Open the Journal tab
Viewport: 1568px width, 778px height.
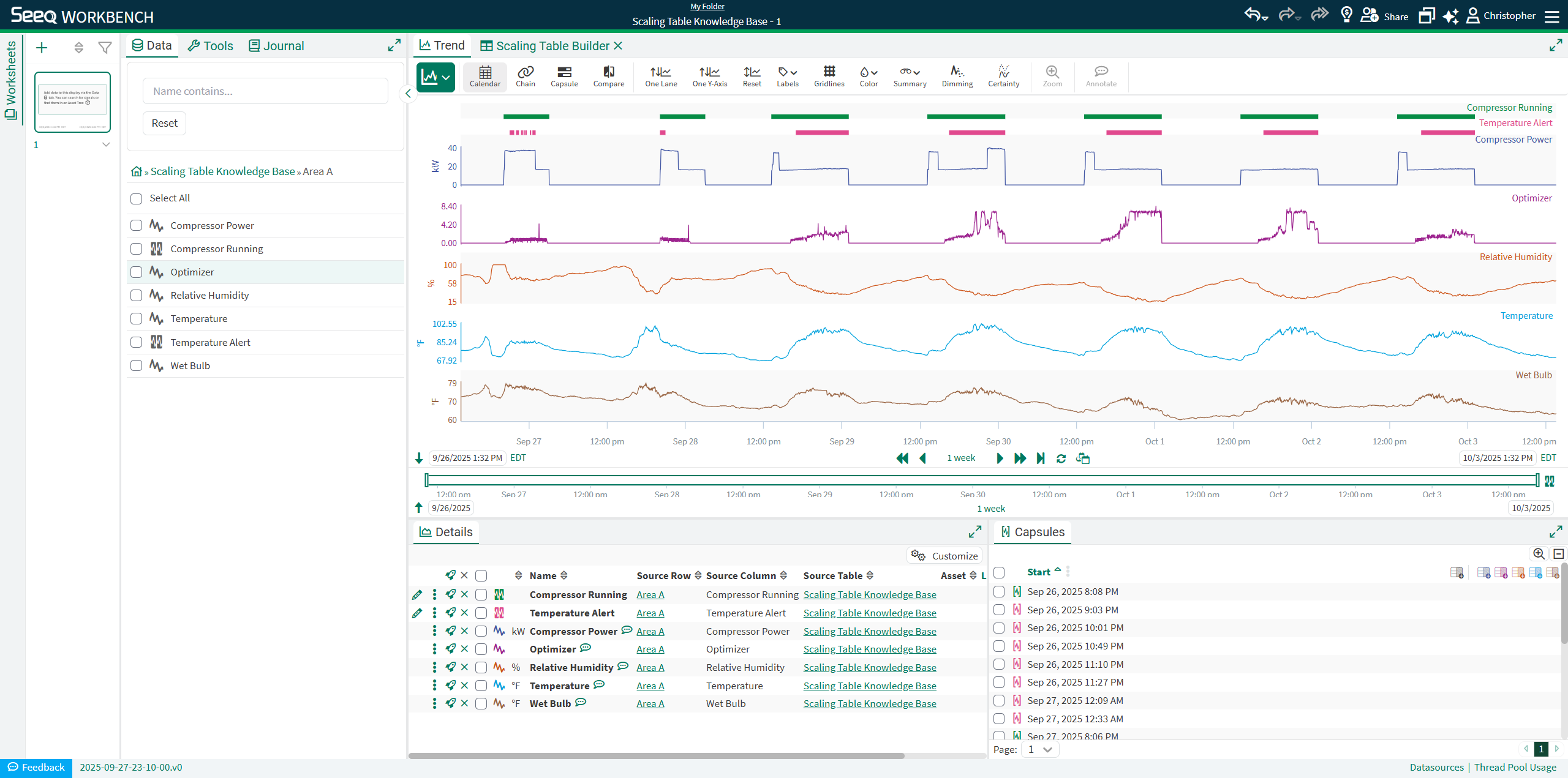pyautogui.click(x=276, y=46)
